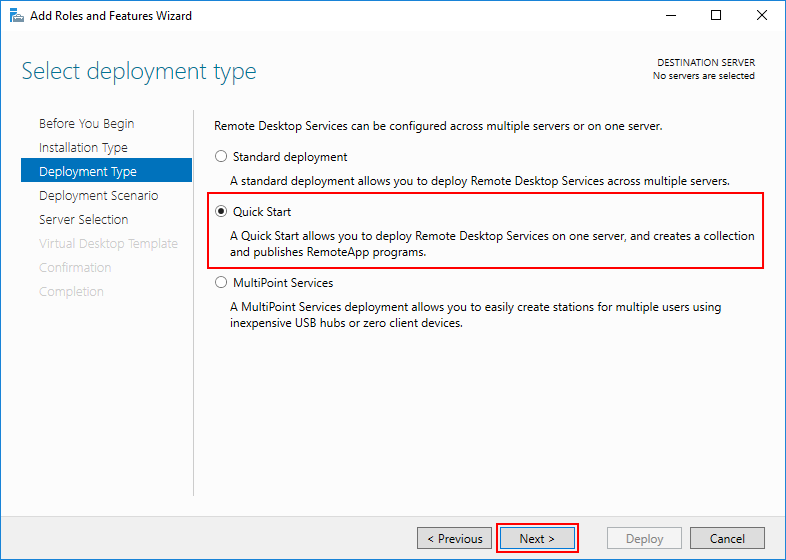
Task: Click the Confirmation step in sidebar
Action: (x=75, y=268)
